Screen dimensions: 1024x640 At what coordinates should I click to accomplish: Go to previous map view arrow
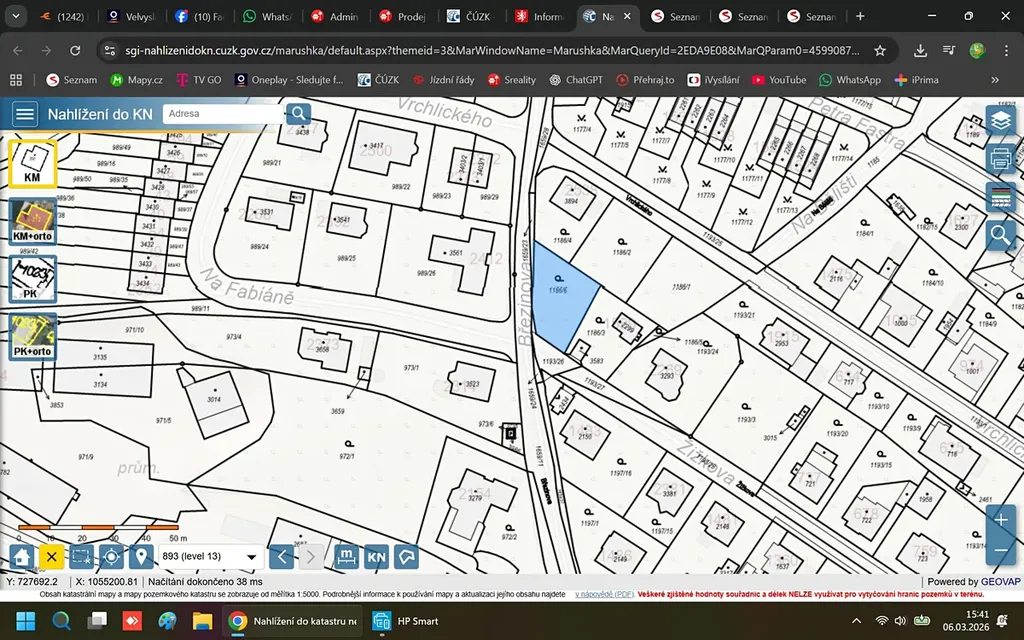(282, 557)
